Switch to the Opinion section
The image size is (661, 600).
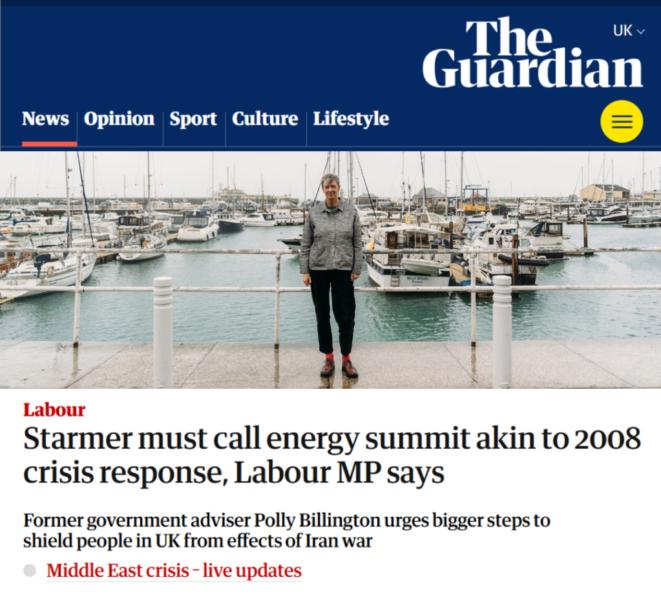tap(119, 119)
